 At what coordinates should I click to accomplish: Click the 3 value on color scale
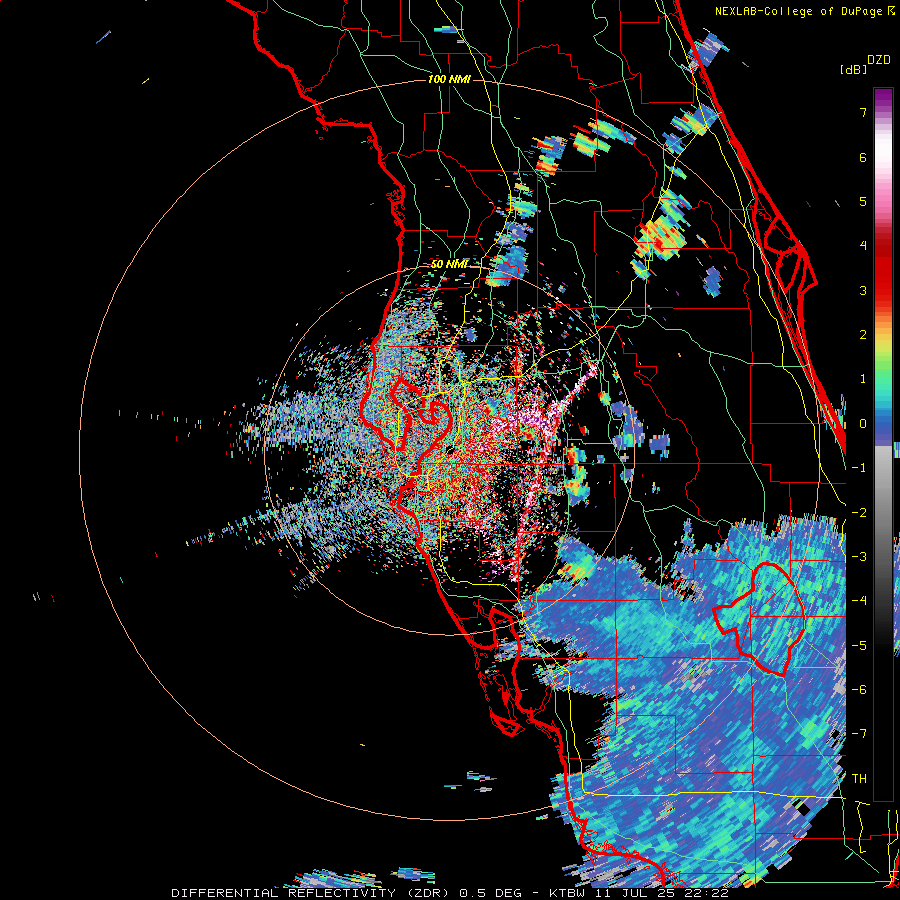(x=863, y=290)
